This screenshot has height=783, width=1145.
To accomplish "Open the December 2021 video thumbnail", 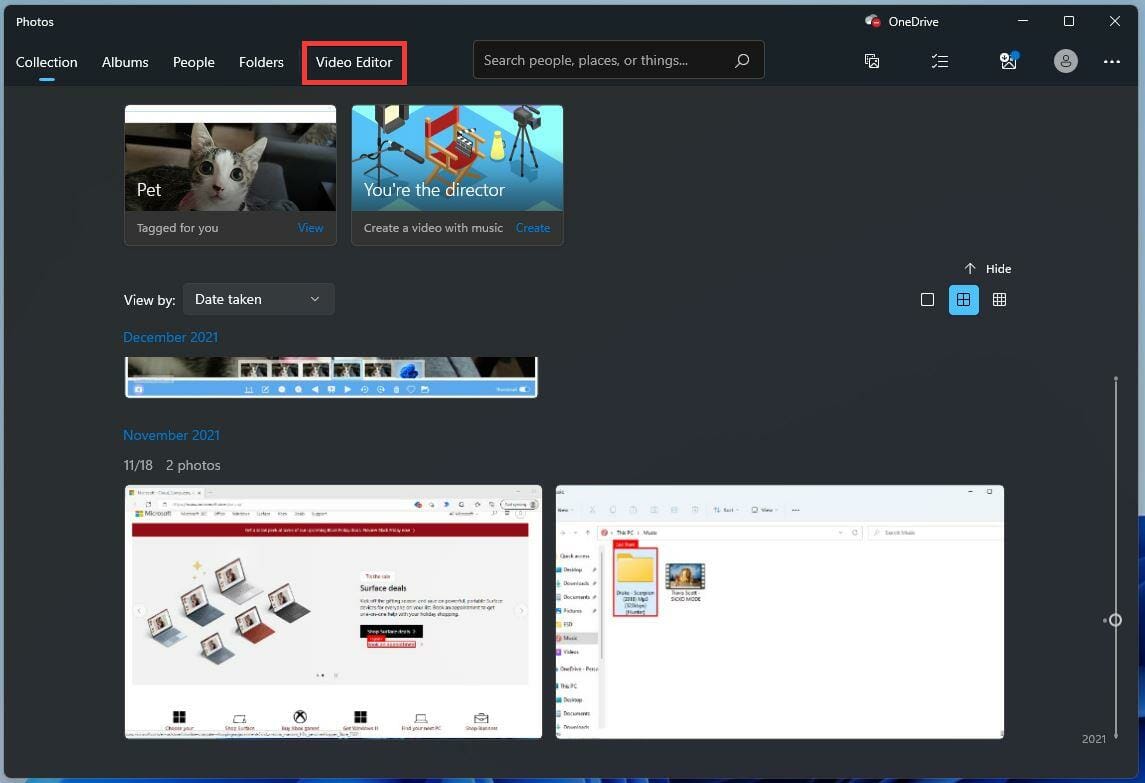I will pyautogui.click(x=331, y=377).
